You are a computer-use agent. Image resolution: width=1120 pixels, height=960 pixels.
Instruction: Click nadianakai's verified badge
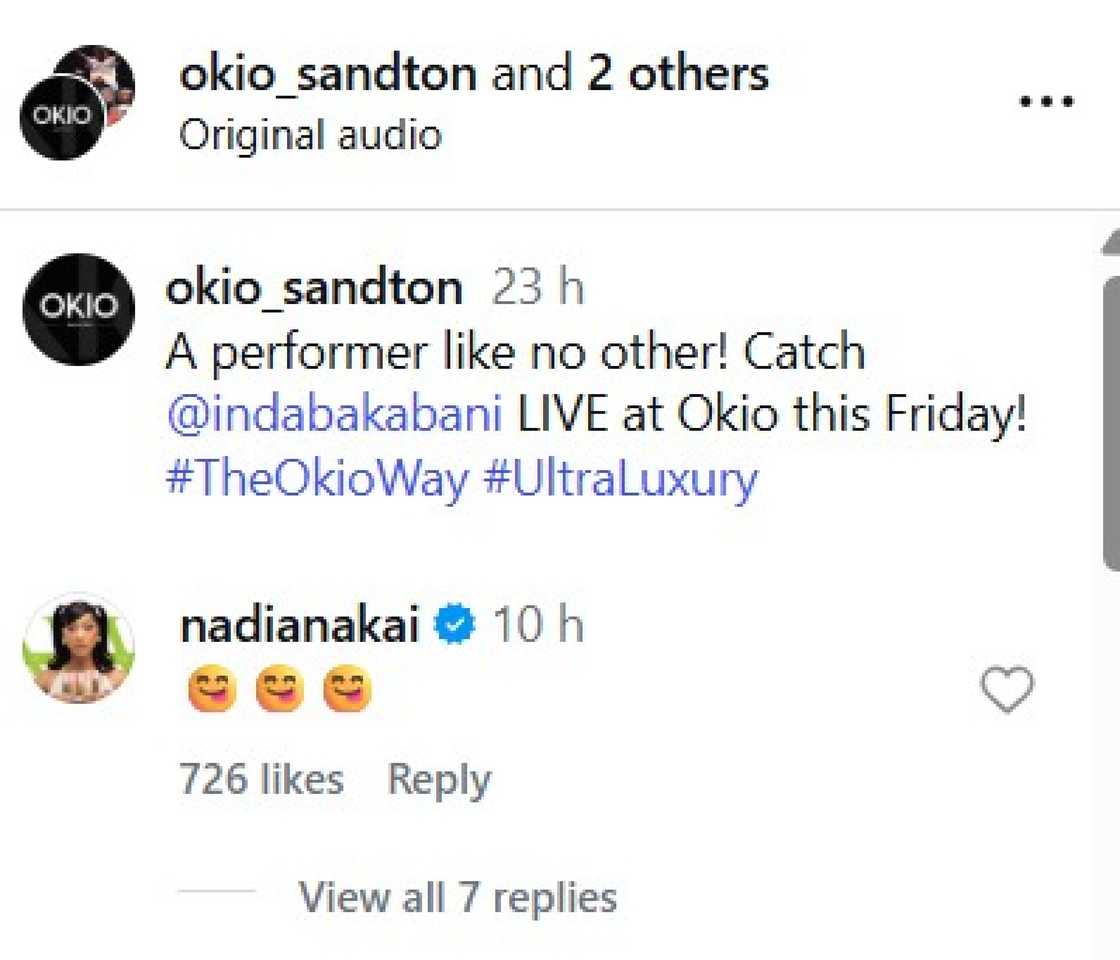(453, 623)
